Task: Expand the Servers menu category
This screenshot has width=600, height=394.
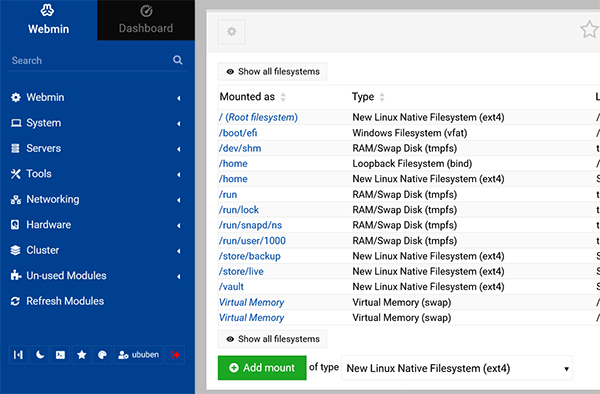Action: 97,148
